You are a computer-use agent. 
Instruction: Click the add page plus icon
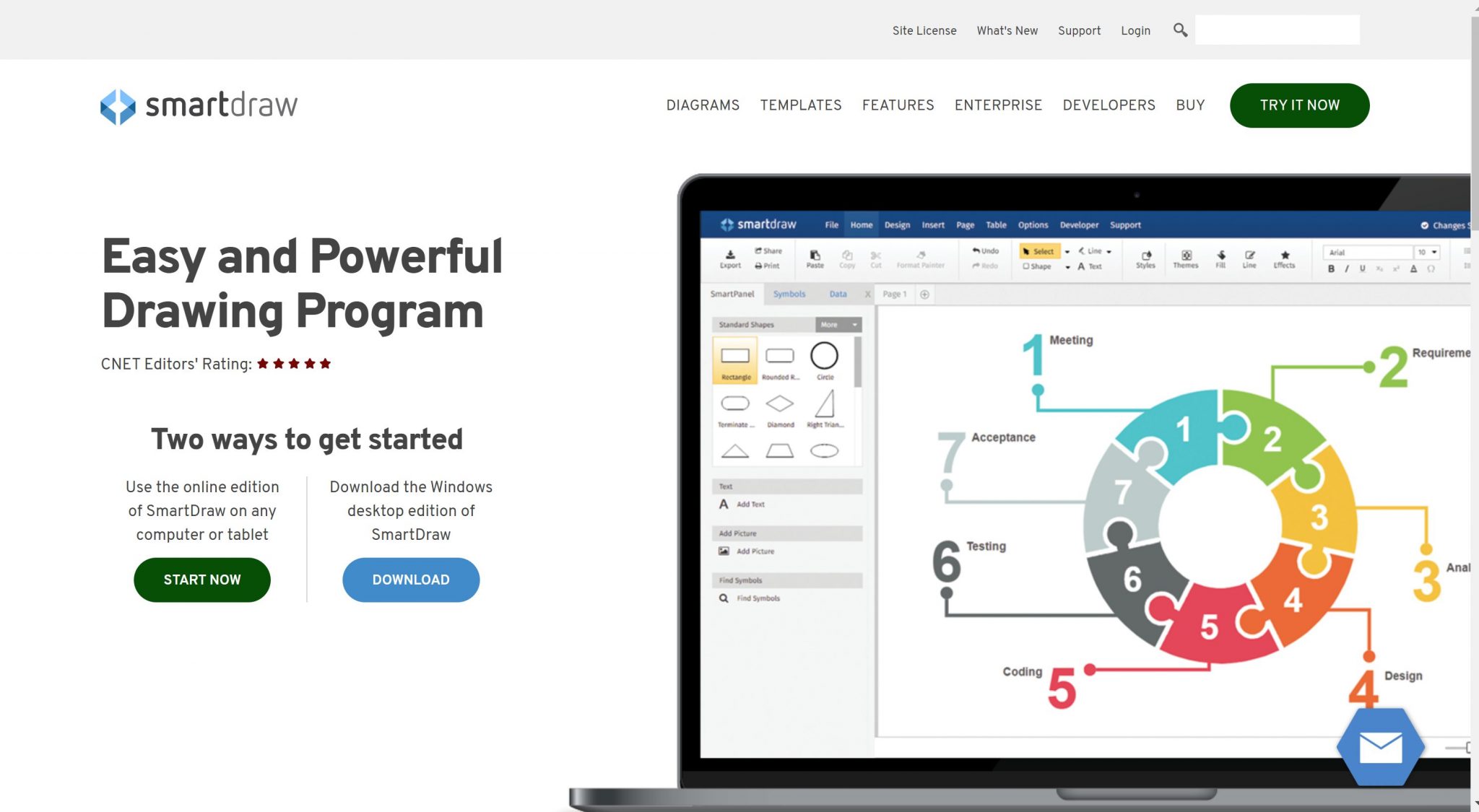[924, 294]
